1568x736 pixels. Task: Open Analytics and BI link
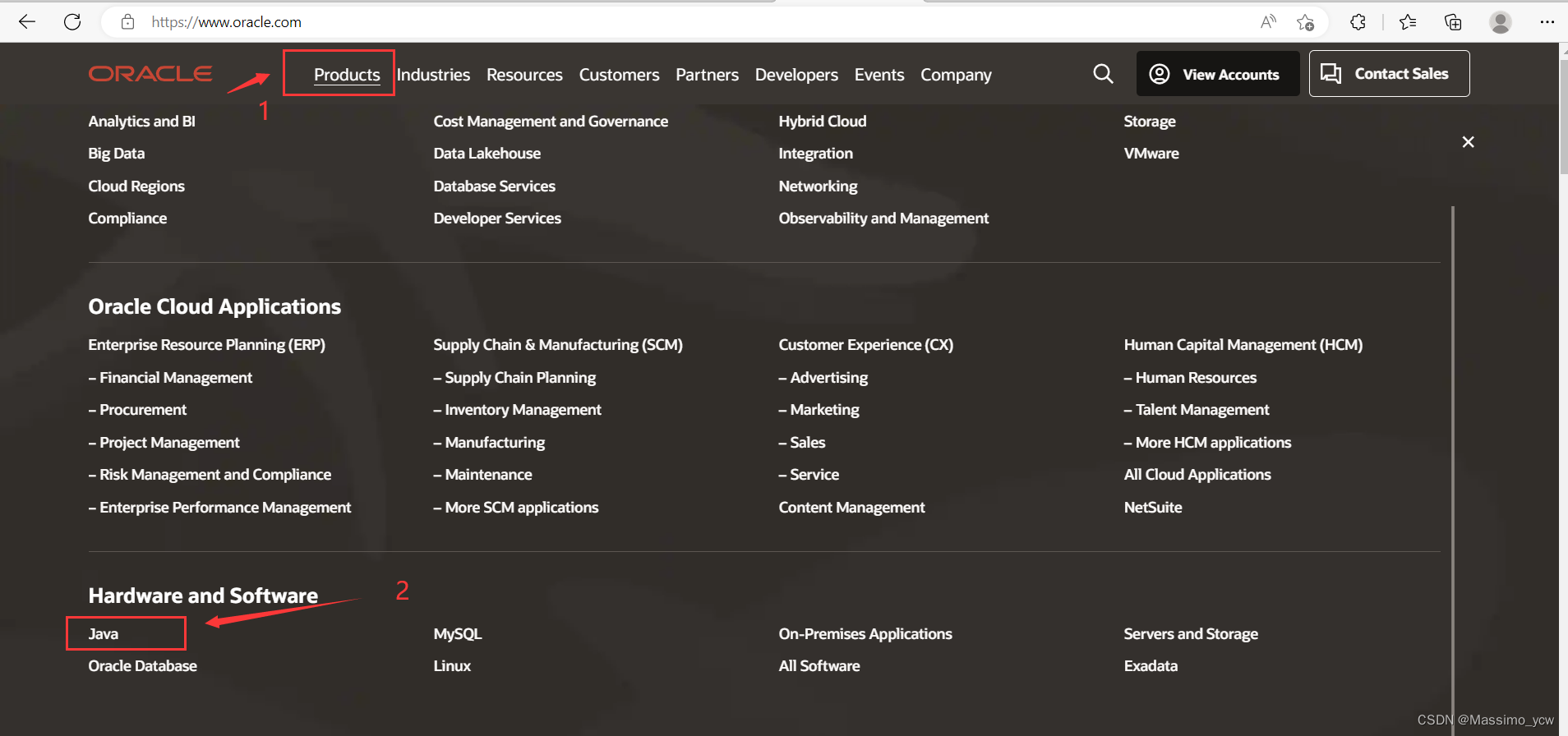click(141, 122)
